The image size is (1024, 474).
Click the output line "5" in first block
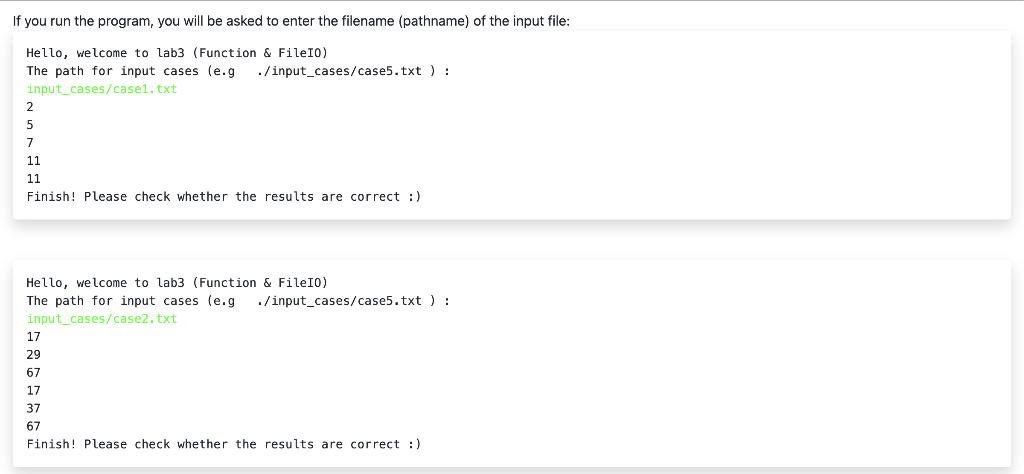pos(30,125)
